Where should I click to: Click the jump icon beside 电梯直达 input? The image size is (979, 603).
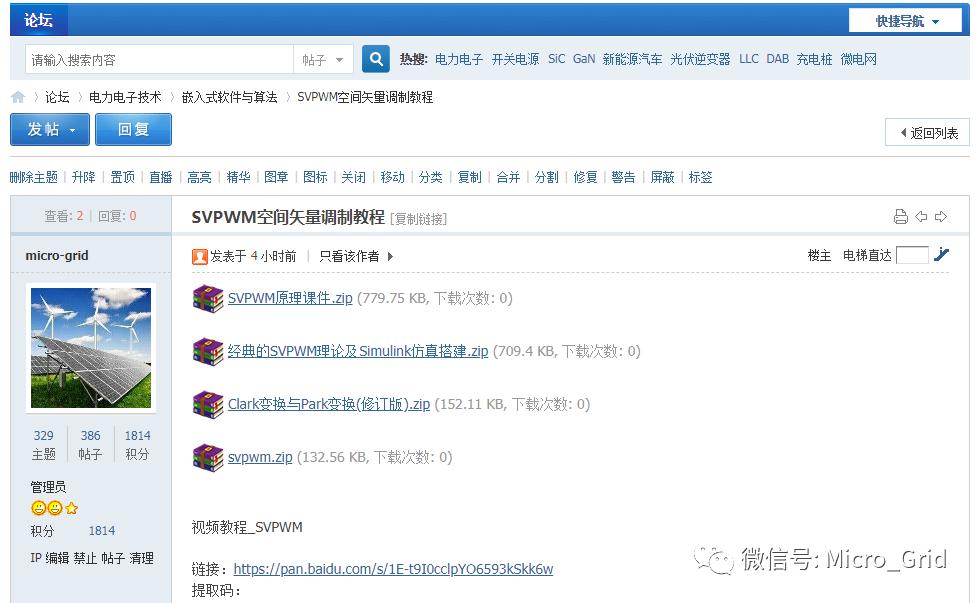coord(941,254)
